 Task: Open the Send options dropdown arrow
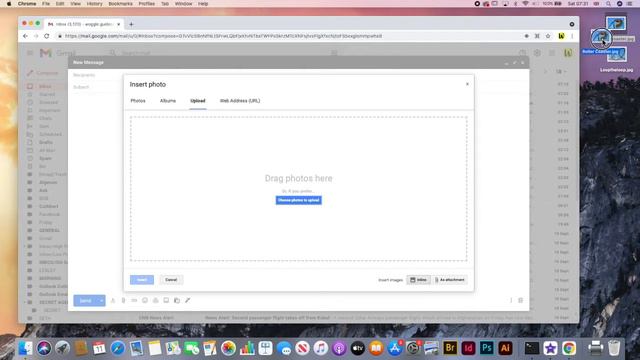tap(101, 301)
